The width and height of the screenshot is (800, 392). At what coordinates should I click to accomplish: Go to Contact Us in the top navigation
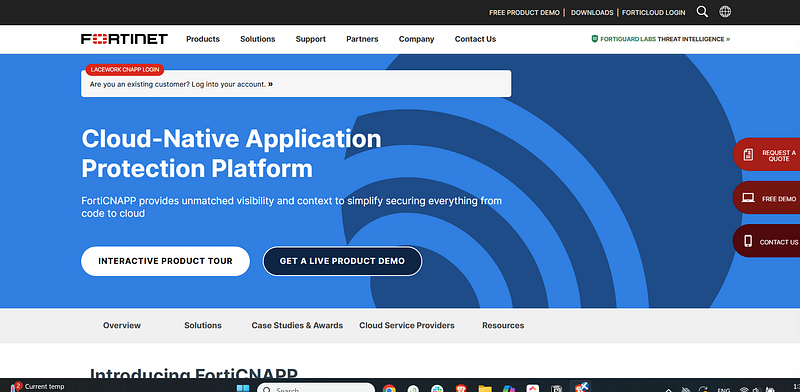(x=476, y=39)
